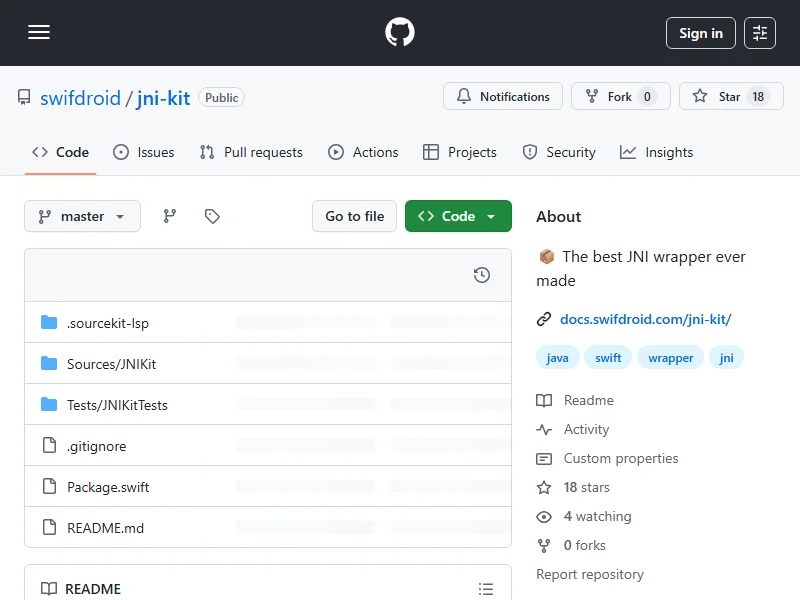Select the swift topic tag

[608, 357]
